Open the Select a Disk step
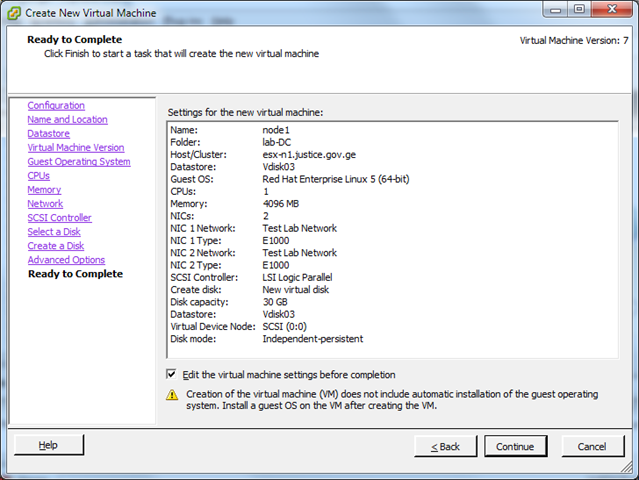Viewport: 639px width, 480px height. click(x=54, y=231)
